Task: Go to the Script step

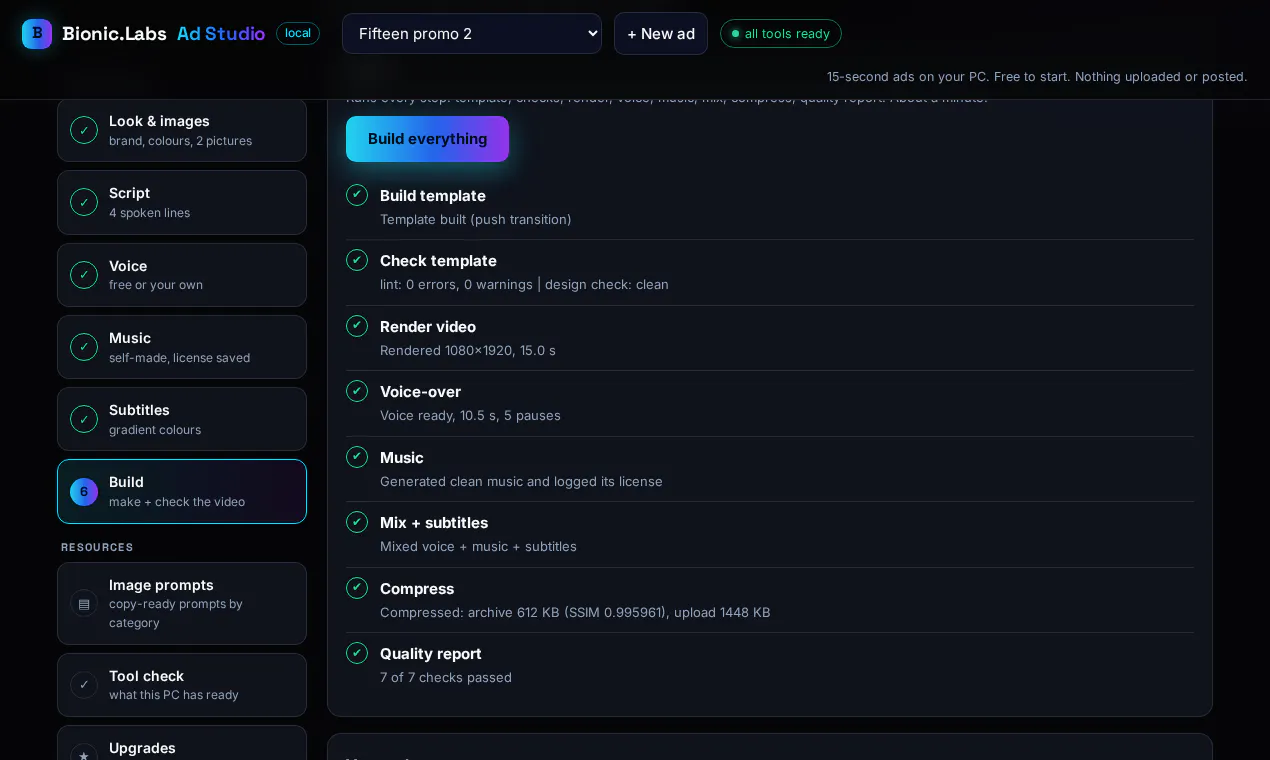Action: pos(182,202)
